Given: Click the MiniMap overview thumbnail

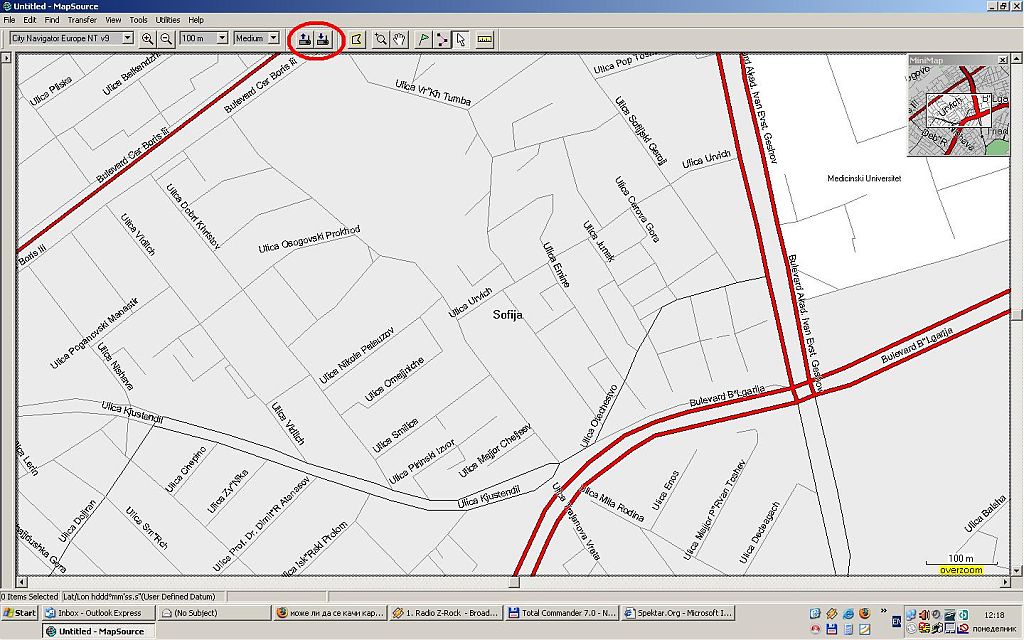Looking at the screenshot, I should point(958,107).
